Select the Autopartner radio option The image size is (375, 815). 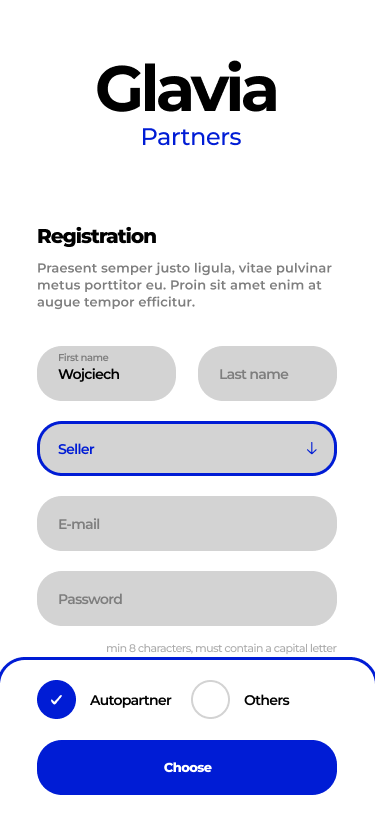click(56, 700)
